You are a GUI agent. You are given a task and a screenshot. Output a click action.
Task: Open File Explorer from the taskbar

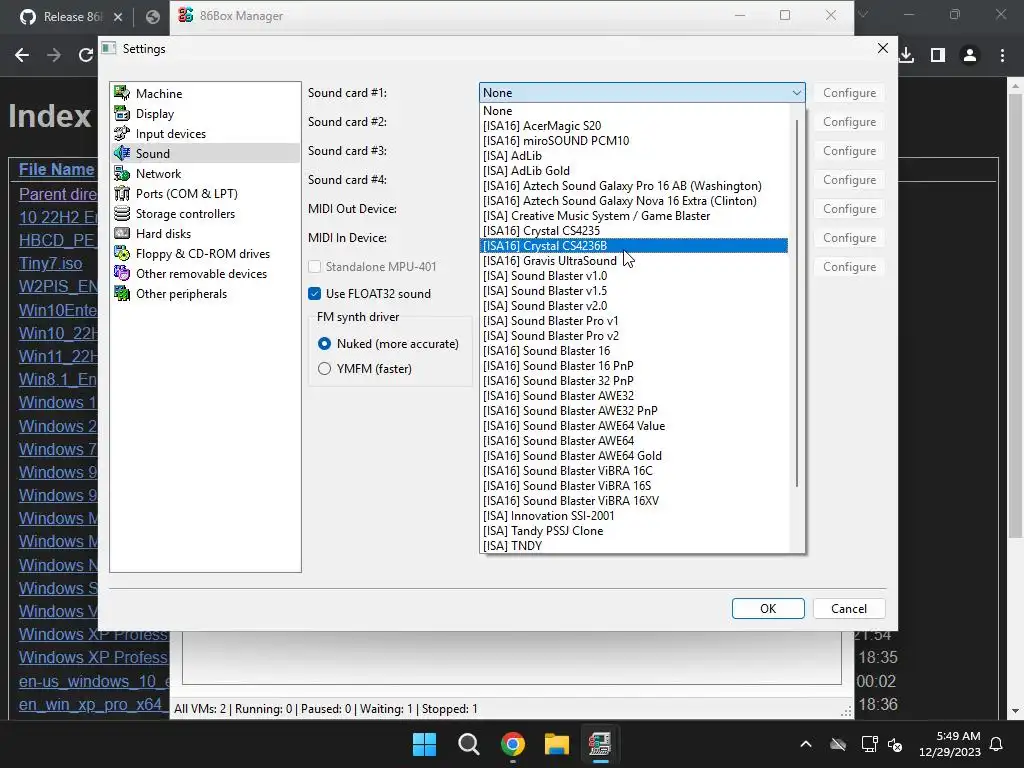[x=556, y=744]
